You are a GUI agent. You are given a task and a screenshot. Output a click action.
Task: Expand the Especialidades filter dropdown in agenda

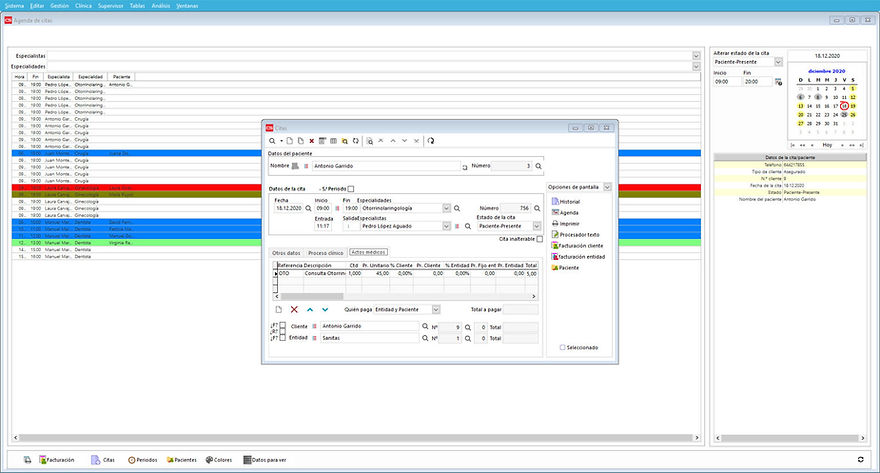[696, 66]
